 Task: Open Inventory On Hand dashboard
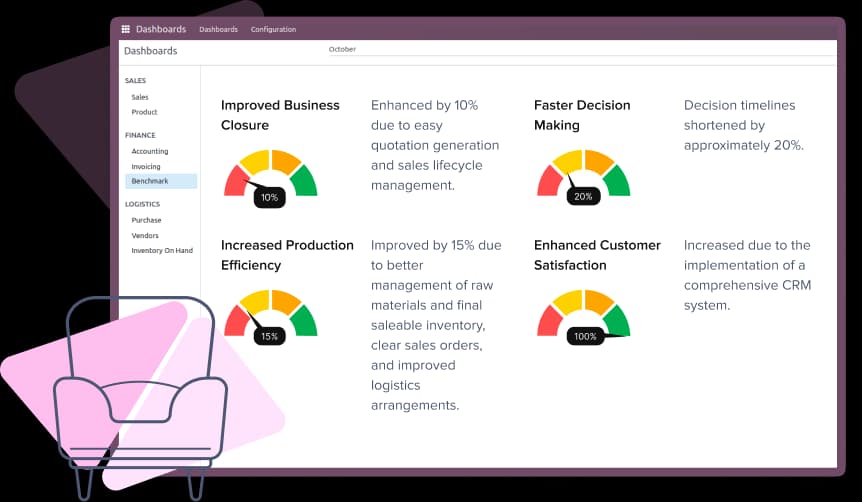click(162, 251)
